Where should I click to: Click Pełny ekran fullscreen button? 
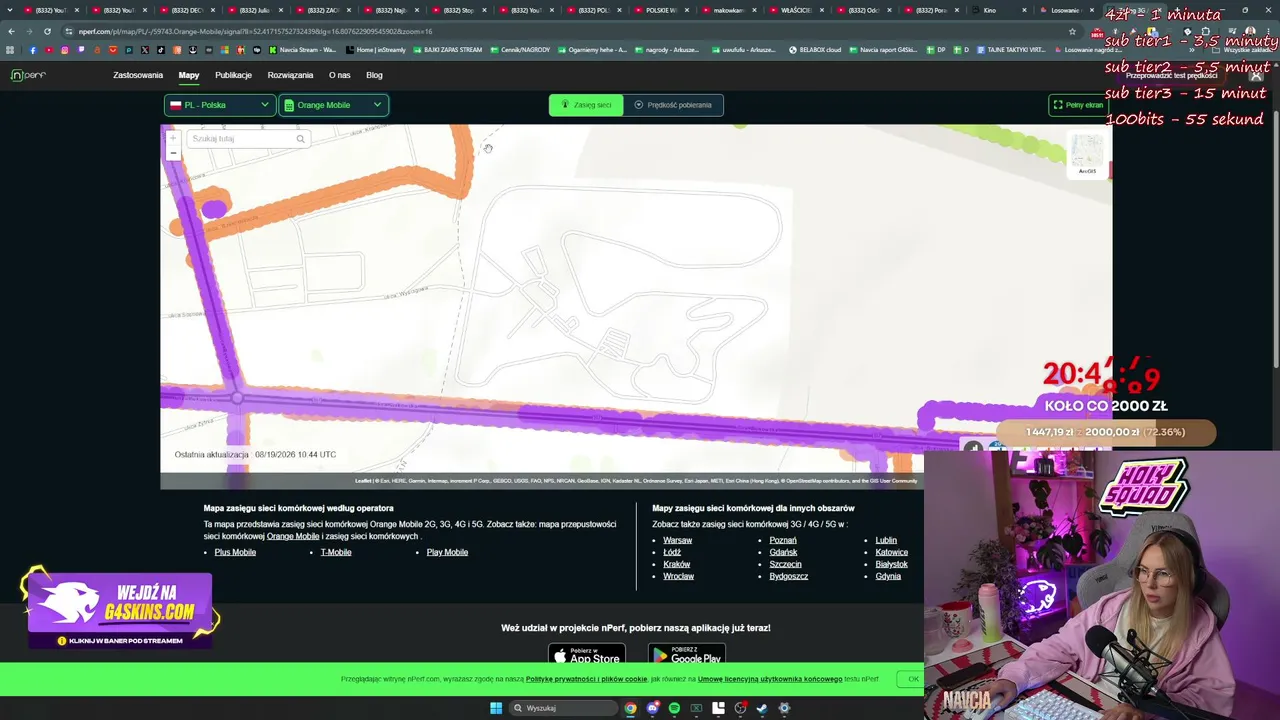[x=1078, y=105]
